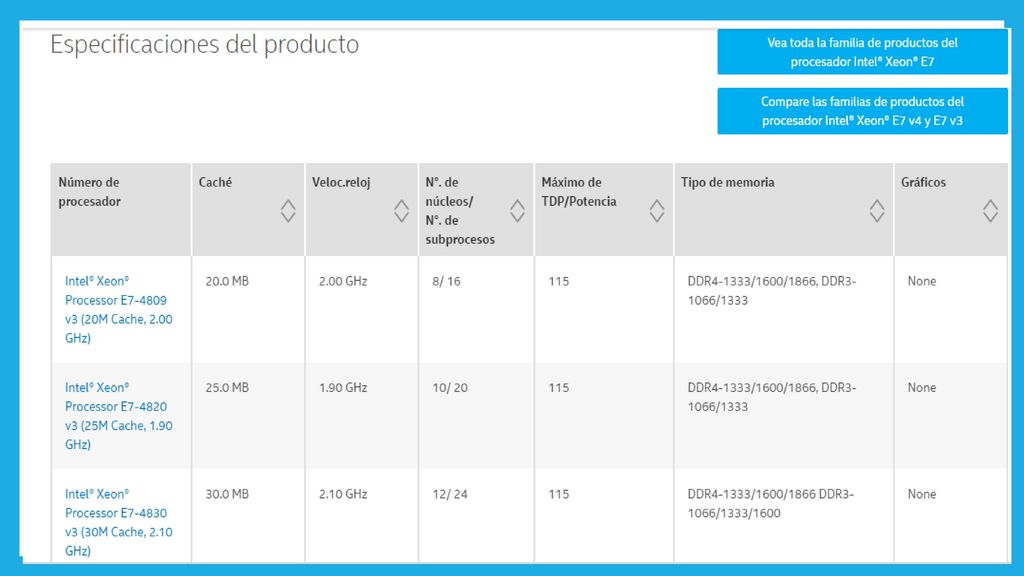Viewport: 1024px width, 576px height.
Task: Open Intel Xeon Processor E7-4830 v3 link
Action: (x=119, y=522)
